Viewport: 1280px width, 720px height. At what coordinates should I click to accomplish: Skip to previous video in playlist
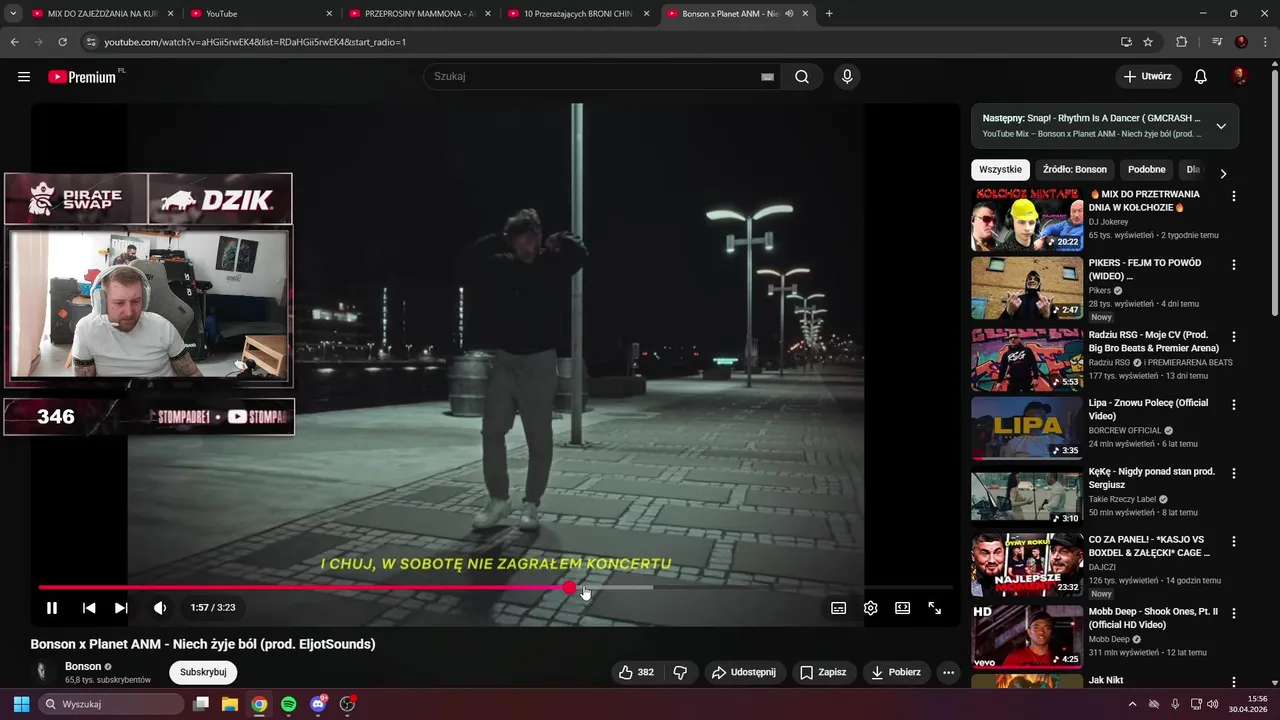click(x=89, y=608)
